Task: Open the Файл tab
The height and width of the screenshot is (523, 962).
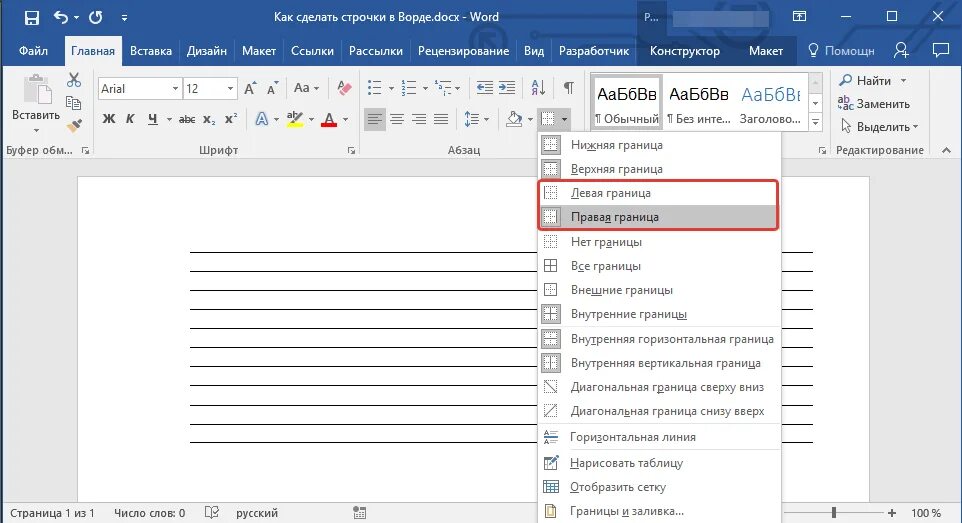Action: 33,51
